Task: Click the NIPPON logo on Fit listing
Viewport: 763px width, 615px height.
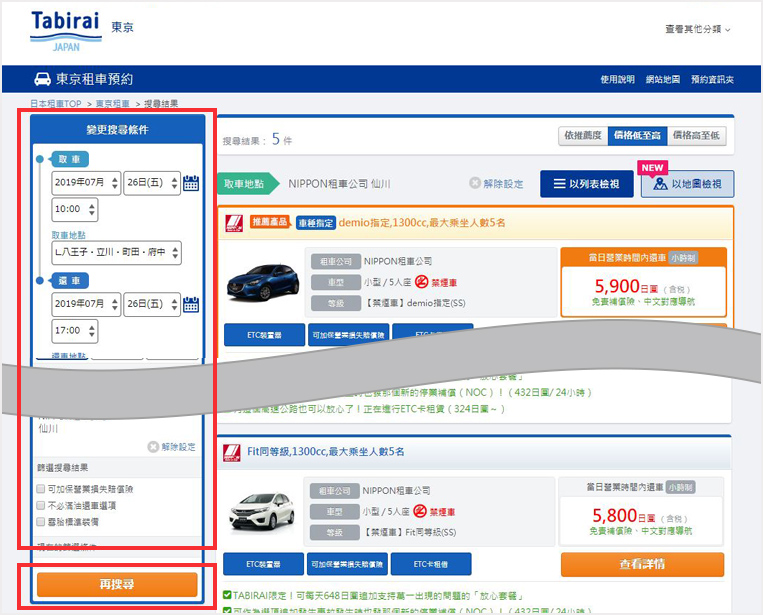Action: tap(232, 452)
